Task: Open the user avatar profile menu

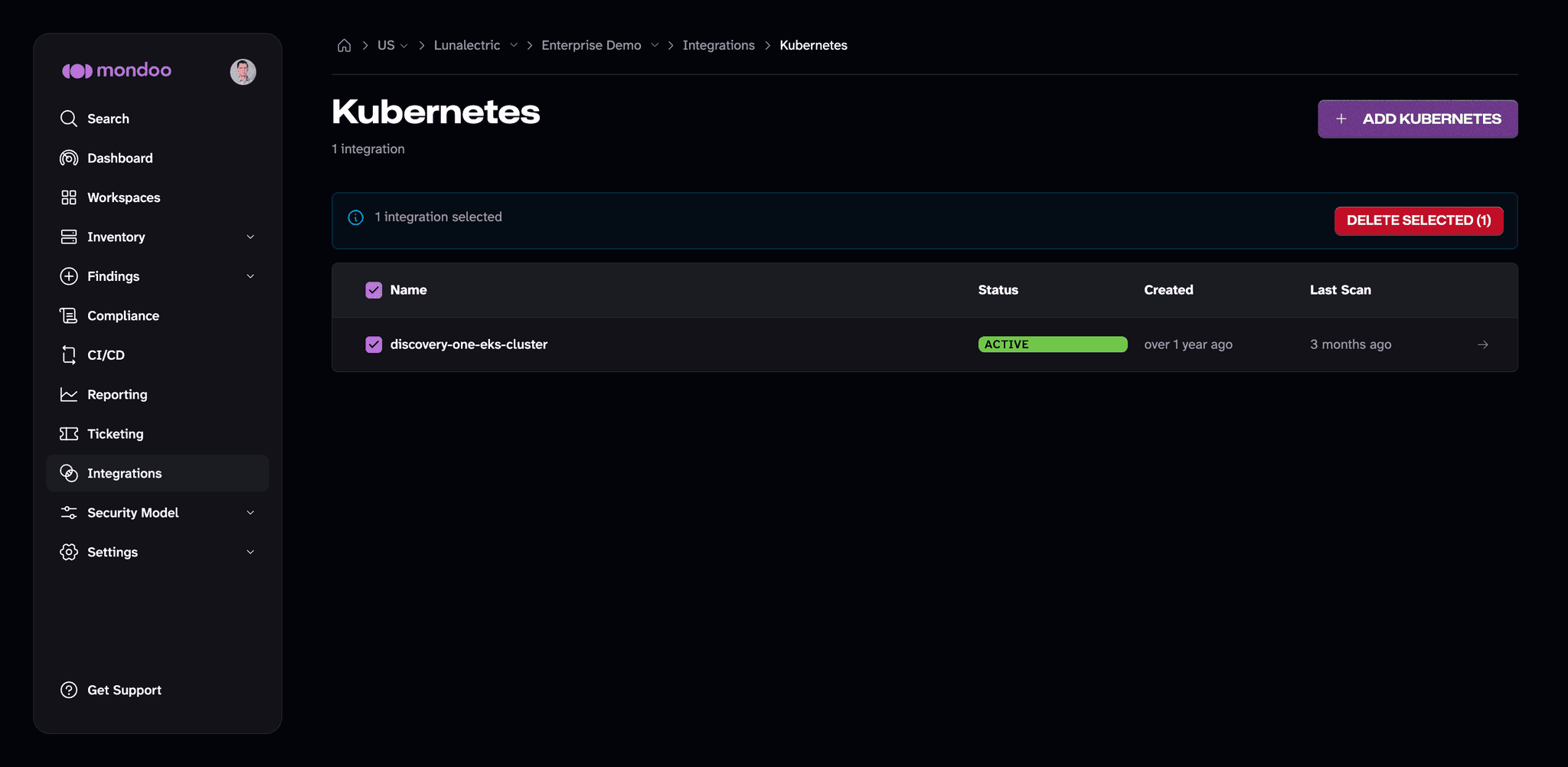Action: (243, 71)
